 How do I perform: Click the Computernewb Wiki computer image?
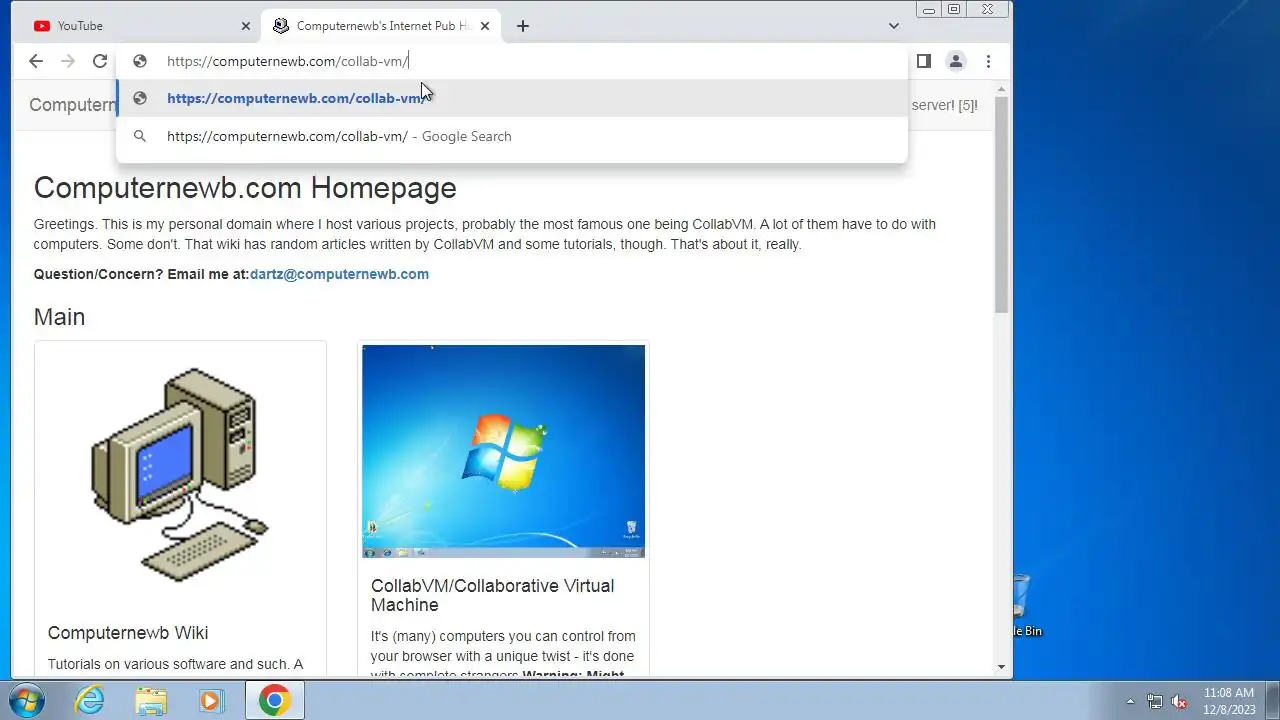pyautogui.click(x=180, y=474)
